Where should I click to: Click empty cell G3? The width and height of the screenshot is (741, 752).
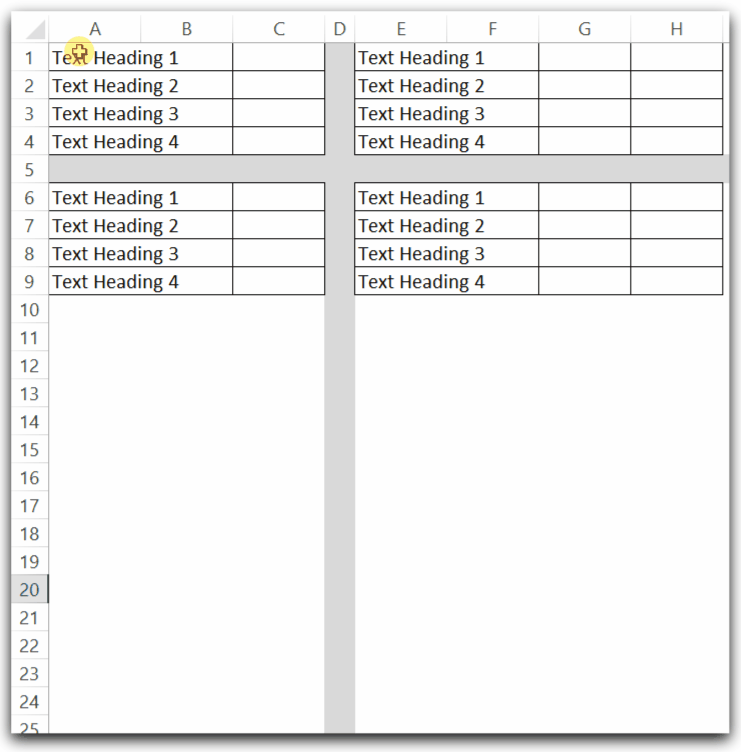[x=585, y=113]
